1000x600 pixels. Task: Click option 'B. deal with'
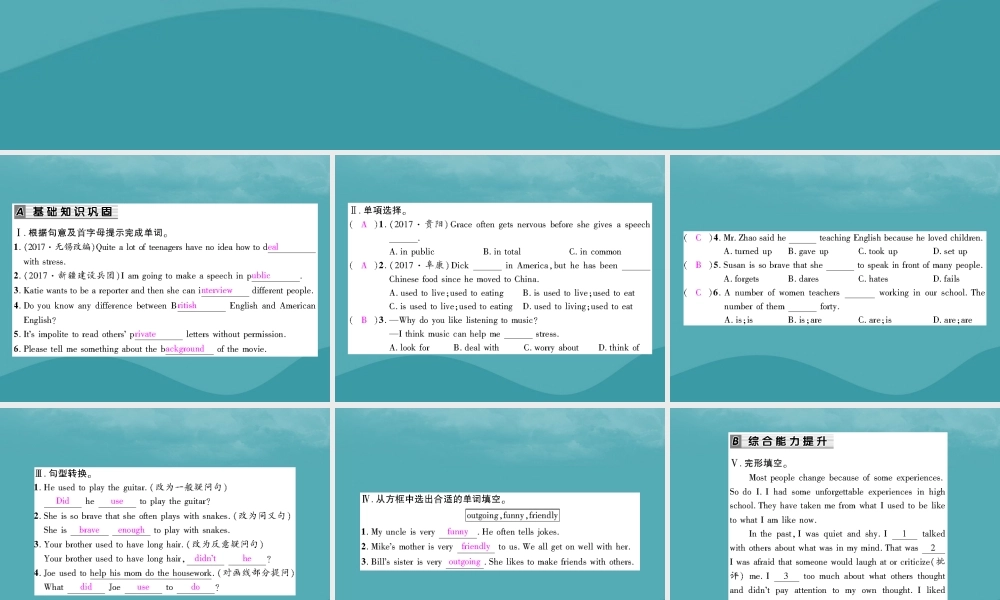476,348
